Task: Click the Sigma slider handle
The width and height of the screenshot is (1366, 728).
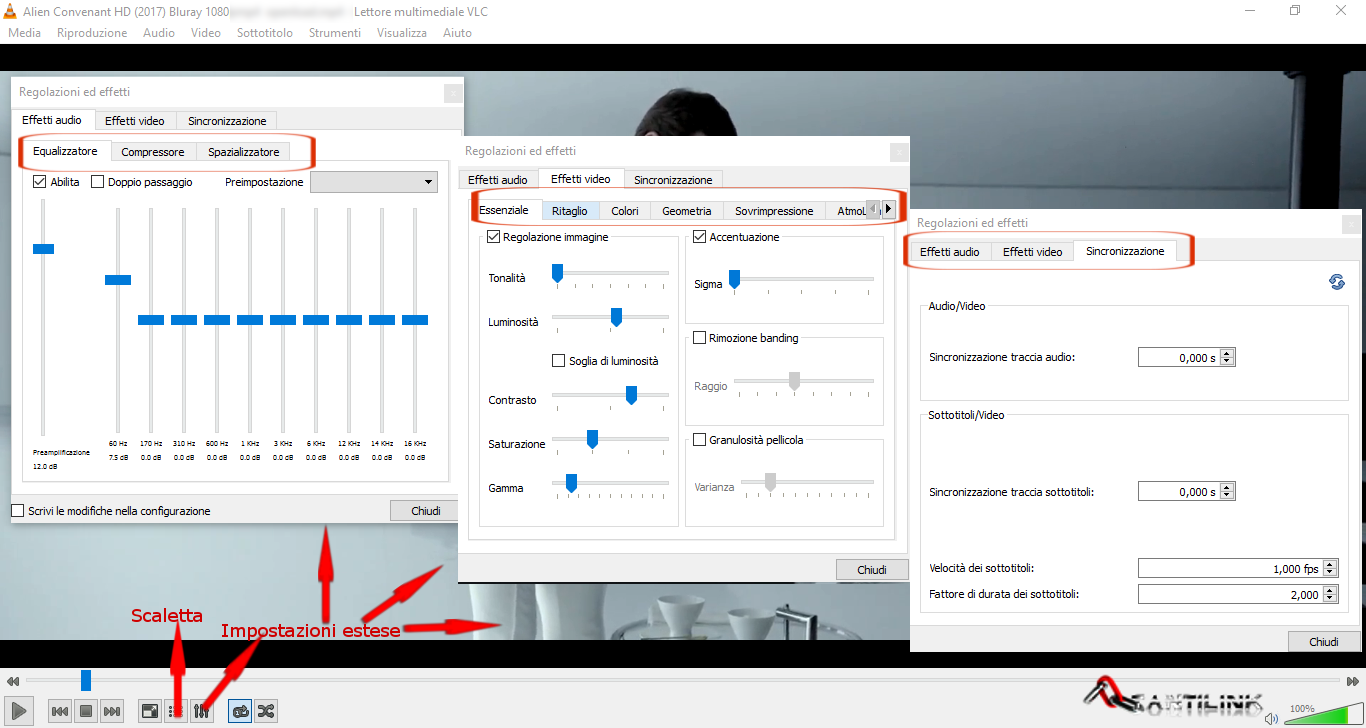Action: 734,279
